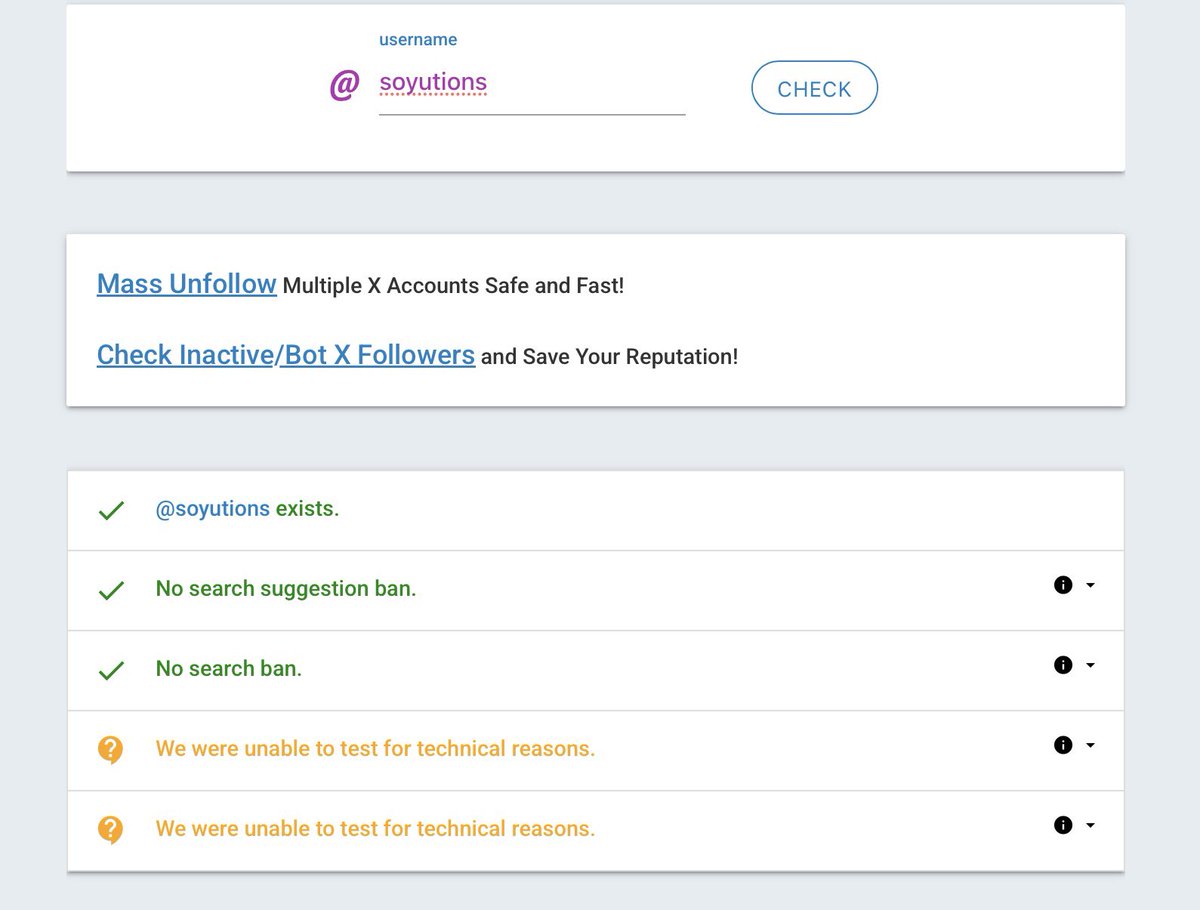Click the info icon on the fourth result row
1200x910 pixels.
[x=1063, y=745]
